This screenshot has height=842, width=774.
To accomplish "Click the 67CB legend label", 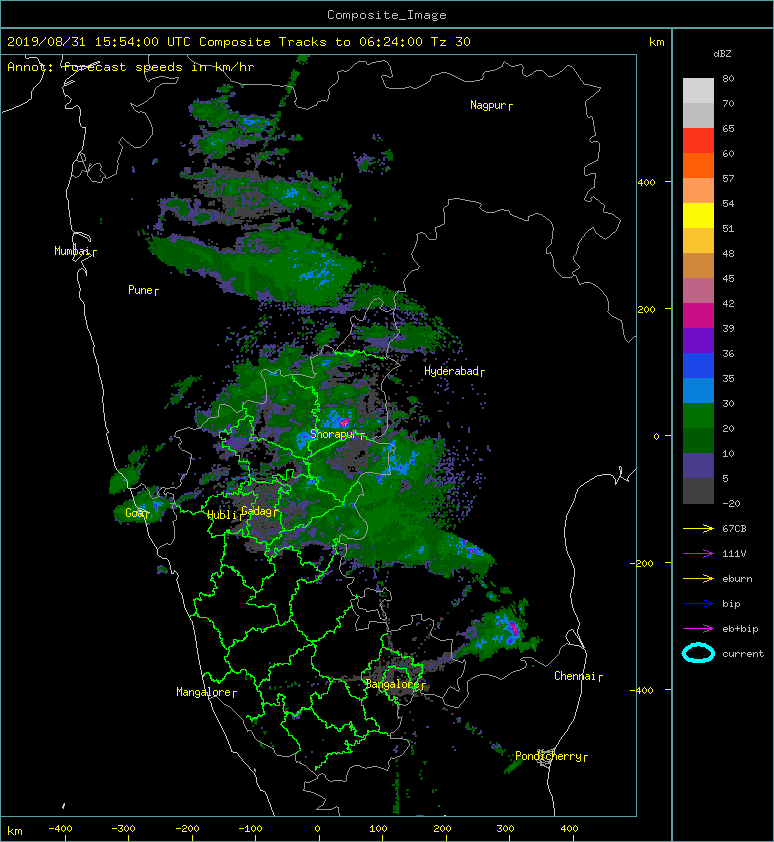I will (734, 528).
